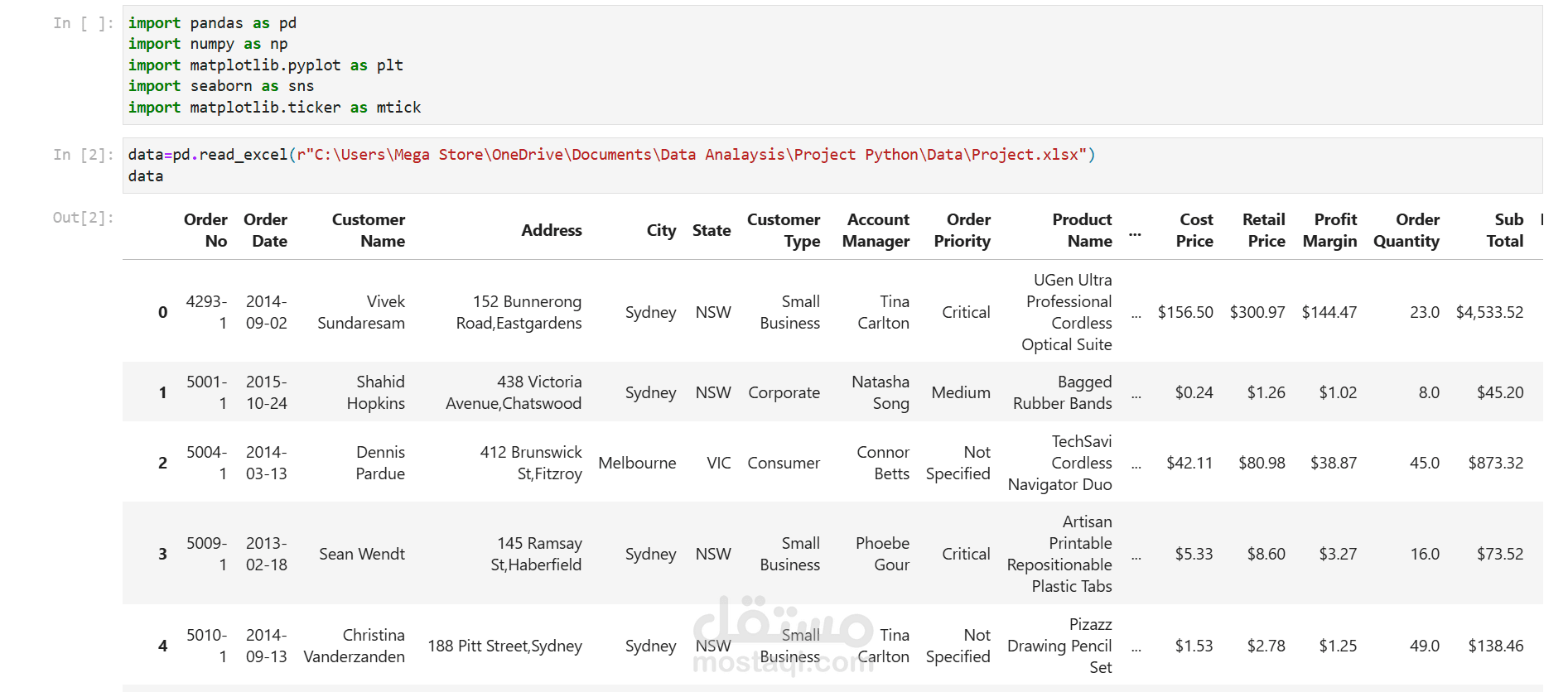This screenshot has height=692, width=1568.
Task: Click the '$138.46' sub total cell
Action: point(1496,646)
